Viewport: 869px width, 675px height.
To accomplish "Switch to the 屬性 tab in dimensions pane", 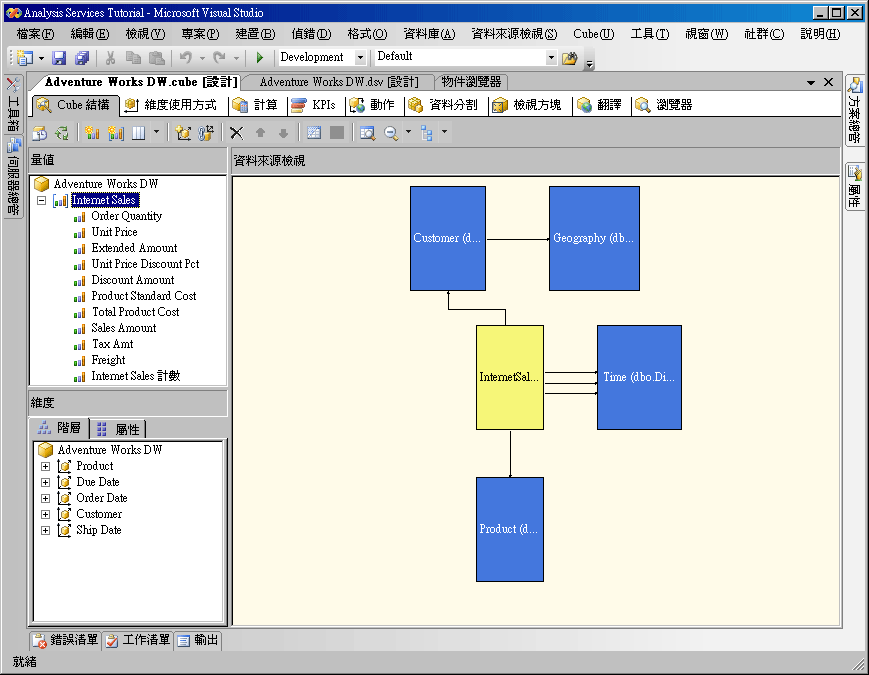I will coord(118,429).
